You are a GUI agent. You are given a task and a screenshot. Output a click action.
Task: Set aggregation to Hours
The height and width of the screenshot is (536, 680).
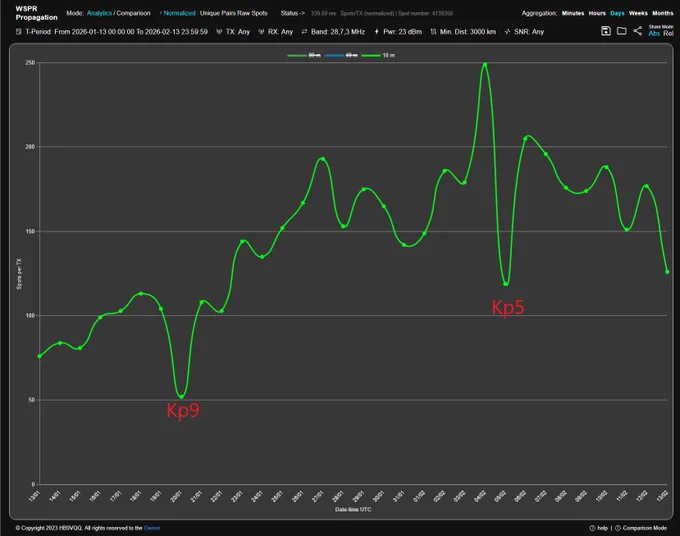[597, 13]
